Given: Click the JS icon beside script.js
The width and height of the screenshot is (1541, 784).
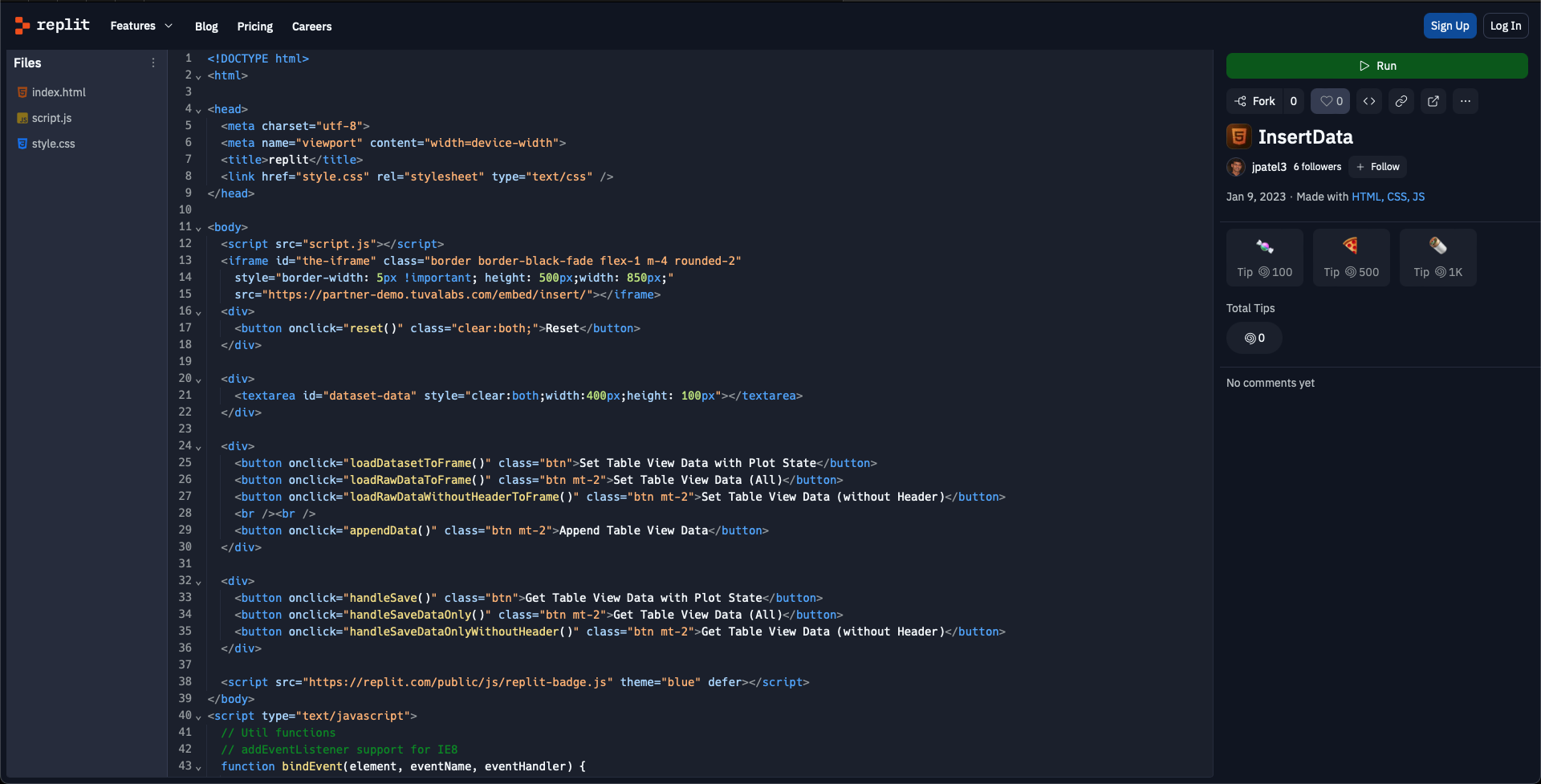Looking at the screenshot, I should tap(22, 118).
